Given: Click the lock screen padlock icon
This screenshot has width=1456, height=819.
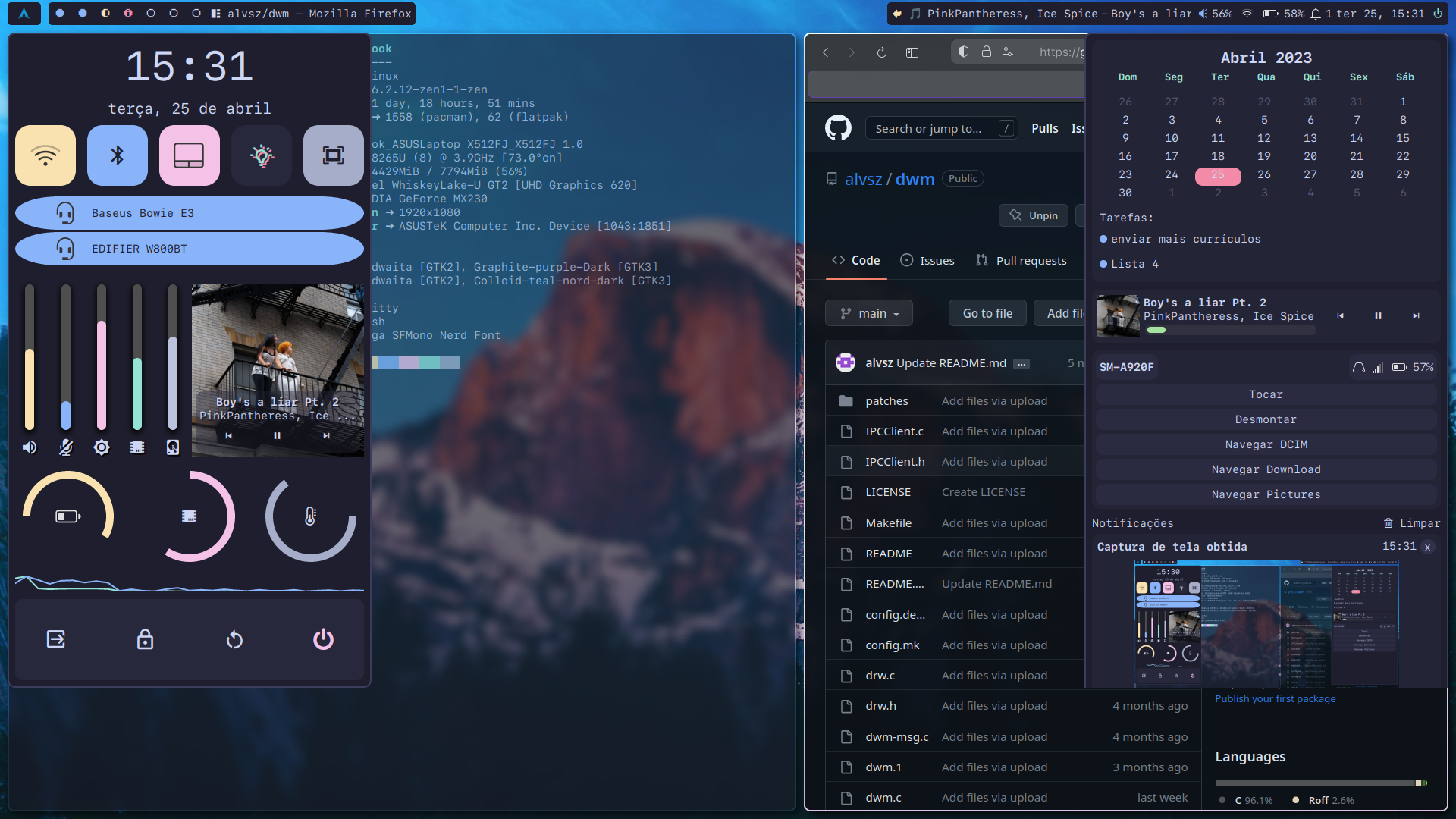Looking at the screenshot, I should [x=145, y=639].
